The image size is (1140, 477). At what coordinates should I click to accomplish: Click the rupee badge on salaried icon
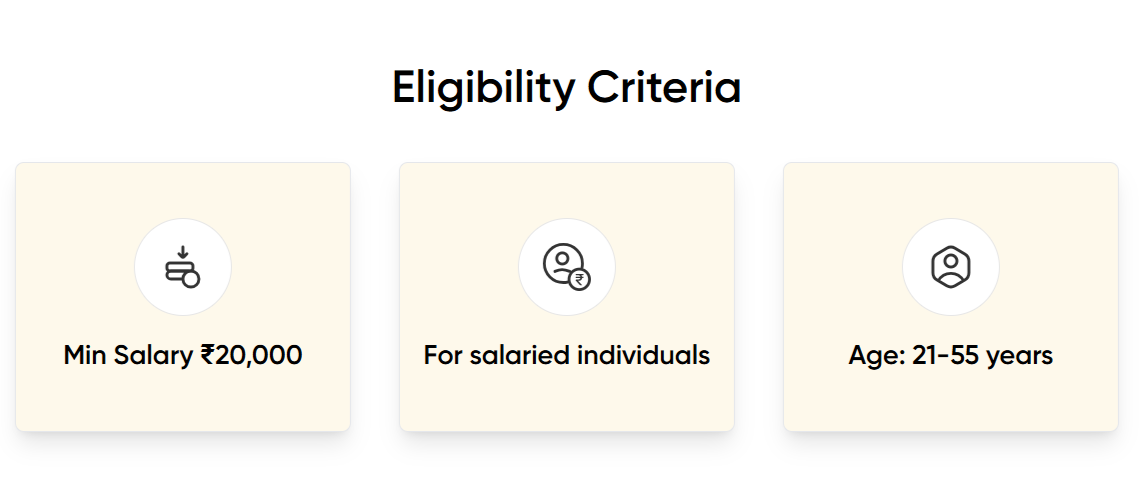point(579,279)
